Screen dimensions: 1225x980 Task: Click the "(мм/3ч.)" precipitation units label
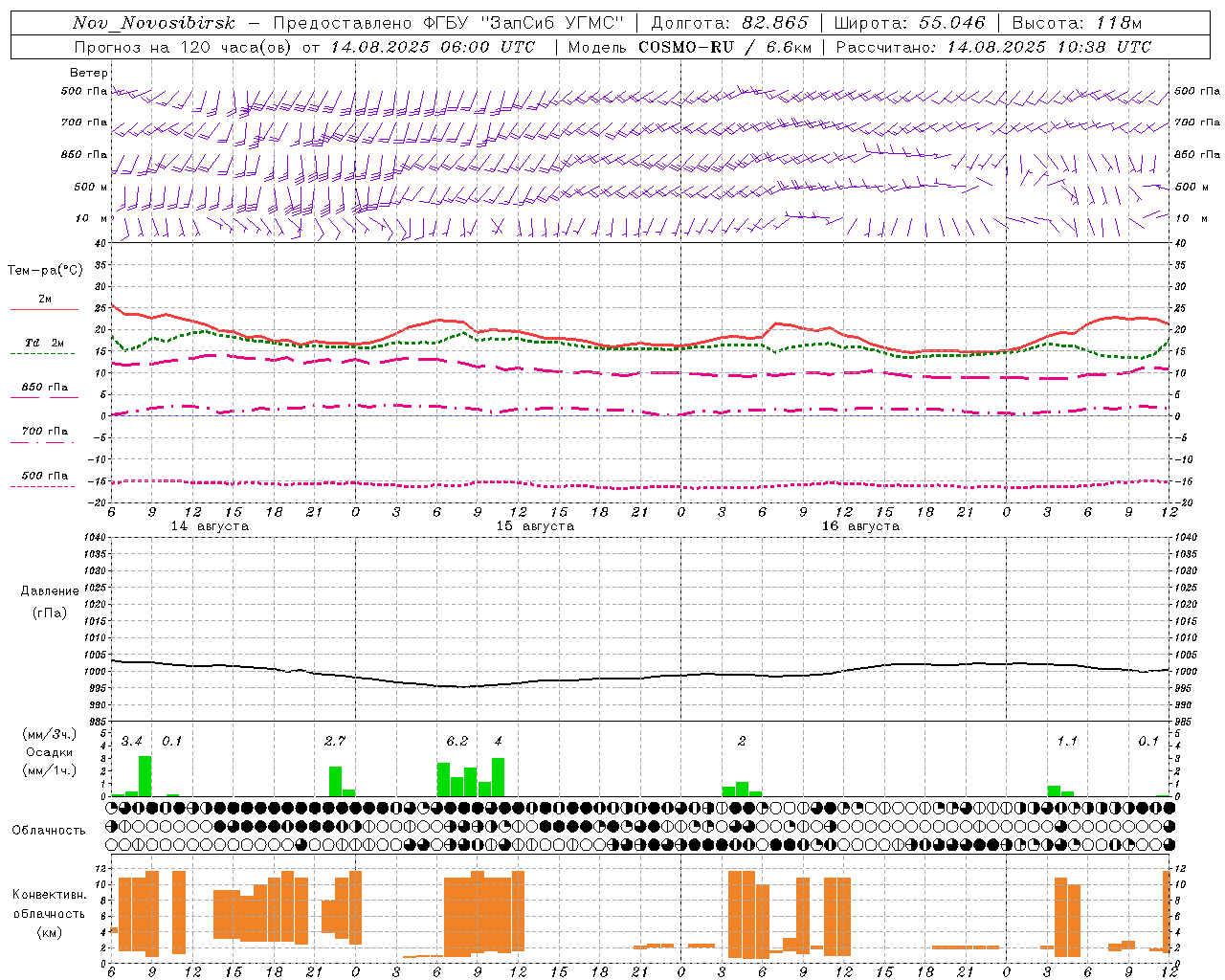[49, 735]
